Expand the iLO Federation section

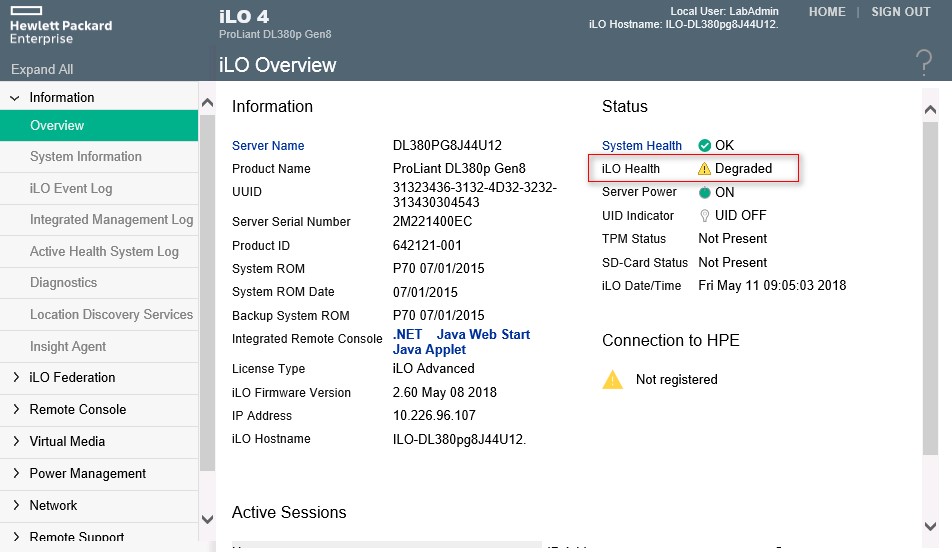pos(15,378)
